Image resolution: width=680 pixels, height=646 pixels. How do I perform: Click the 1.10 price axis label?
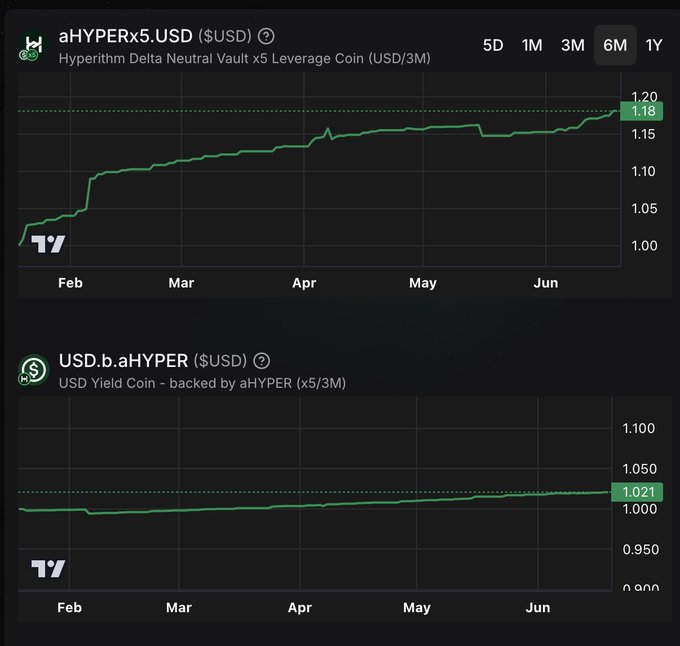[643, 171]
